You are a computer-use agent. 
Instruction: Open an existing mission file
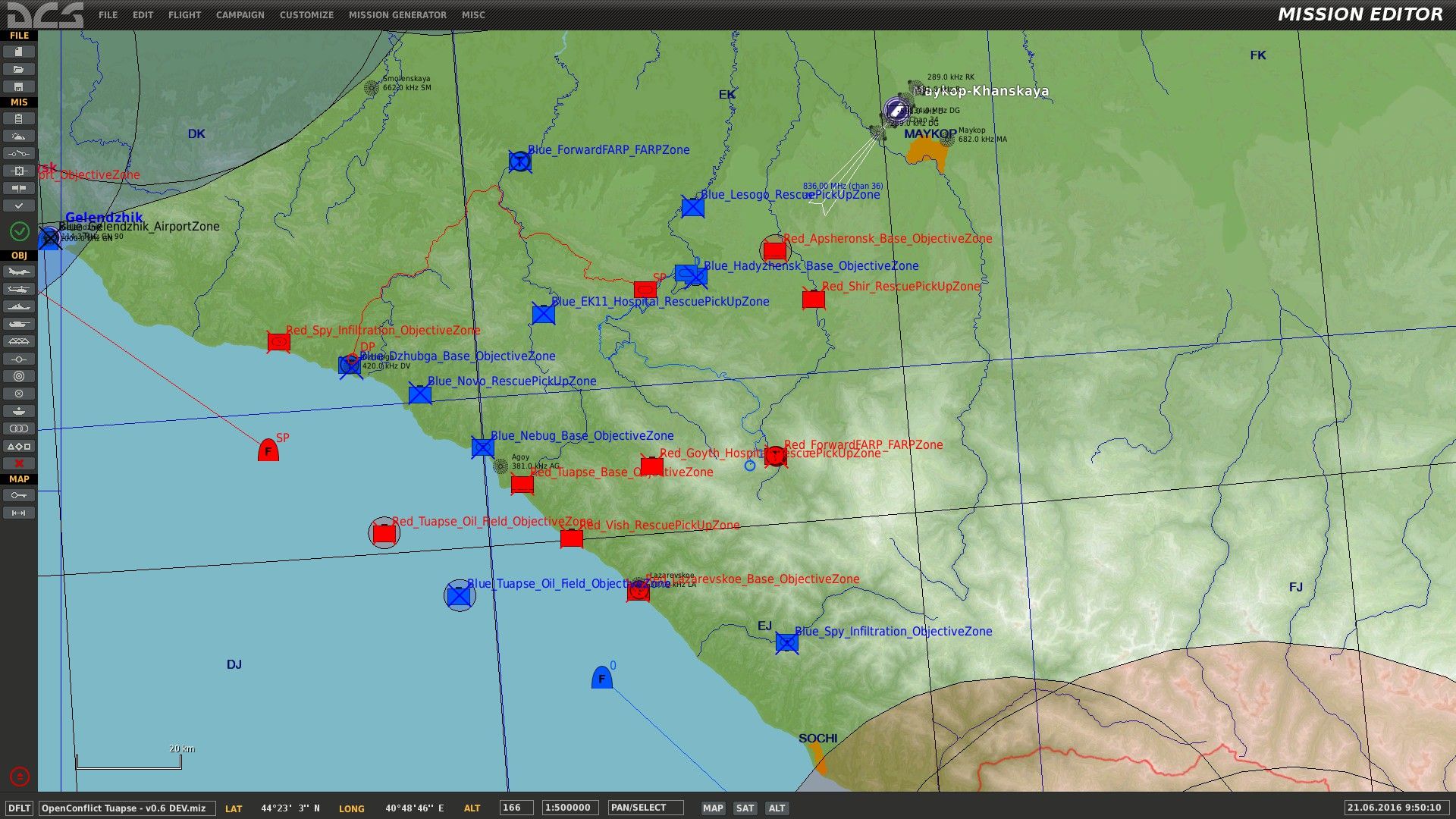click(x=19, y=69)
